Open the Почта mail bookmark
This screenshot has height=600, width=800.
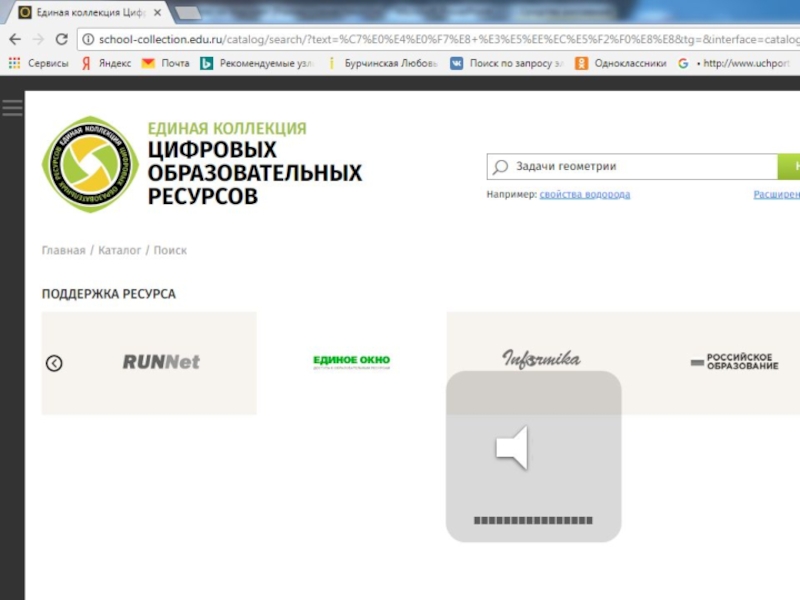tap(166, 63)
